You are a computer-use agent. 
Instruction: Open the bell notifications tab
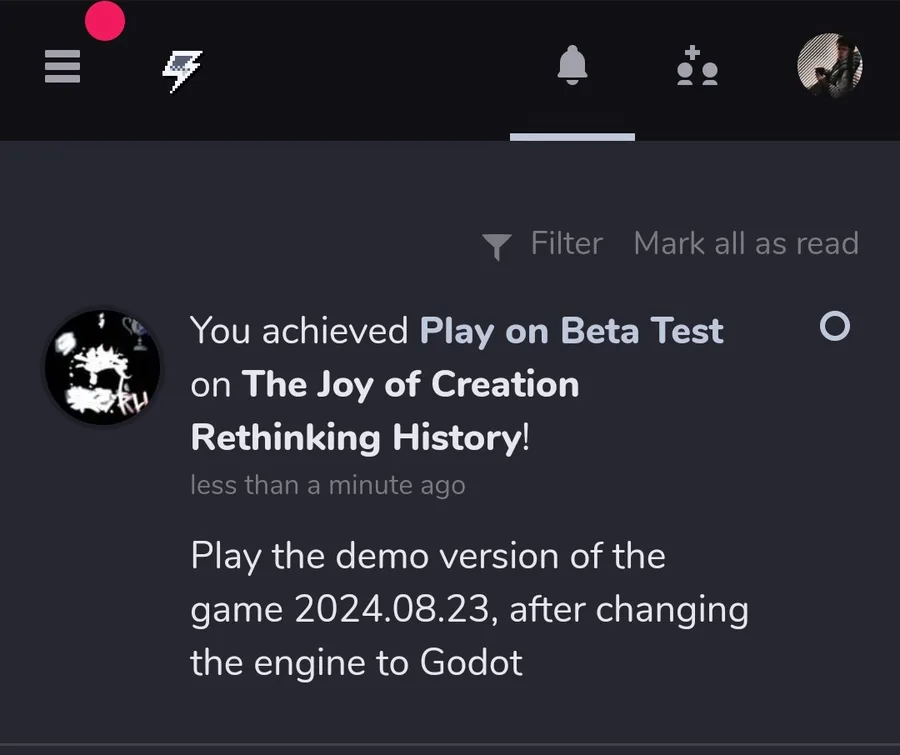click(x=572, y=65)
